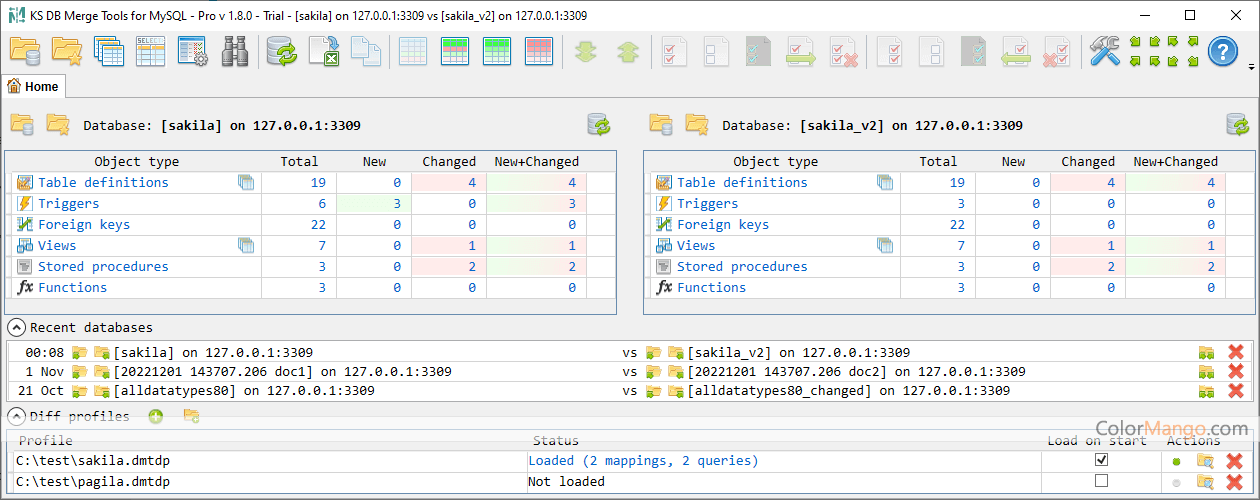The width and height of the screenshot is (1260, 500).
Task: Open the toolbar overflow arrow
Action: click(x=1252, y=68)
